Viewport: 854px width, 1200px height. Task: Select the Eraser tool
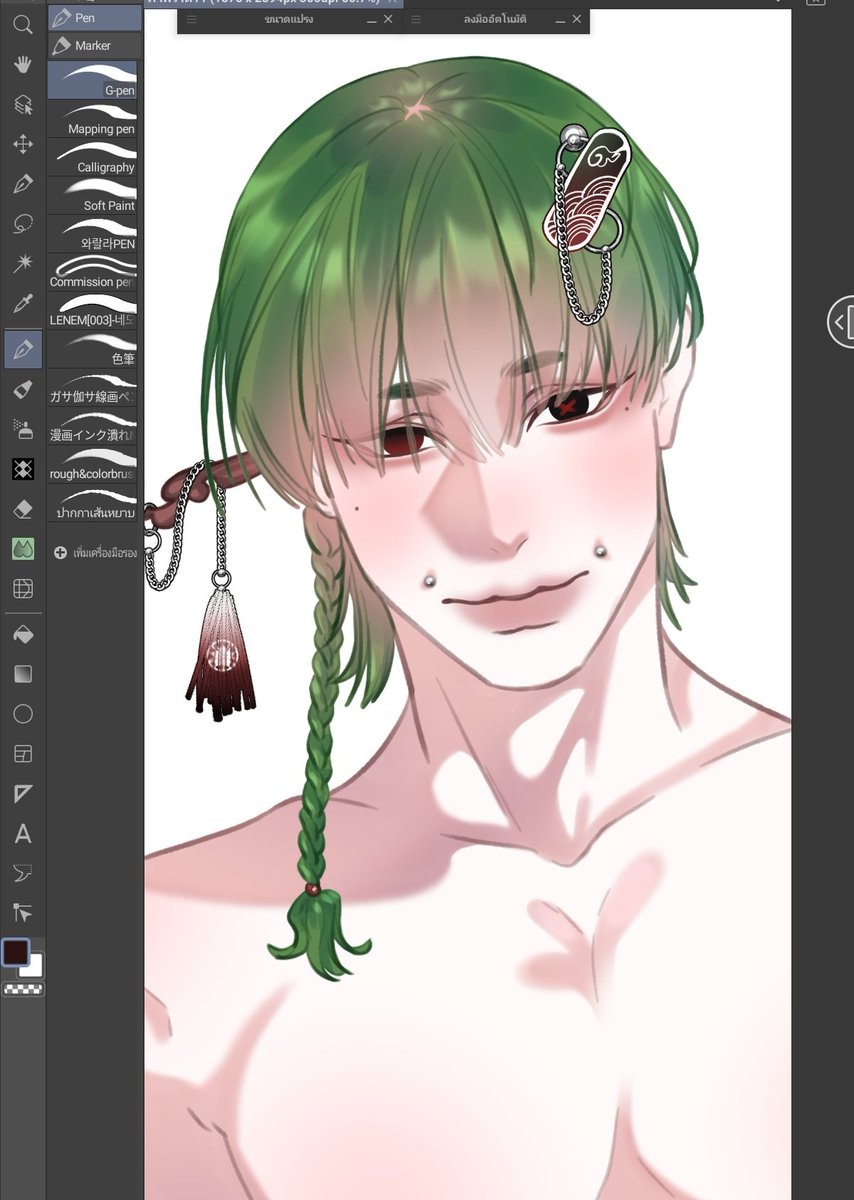(22, 509)
